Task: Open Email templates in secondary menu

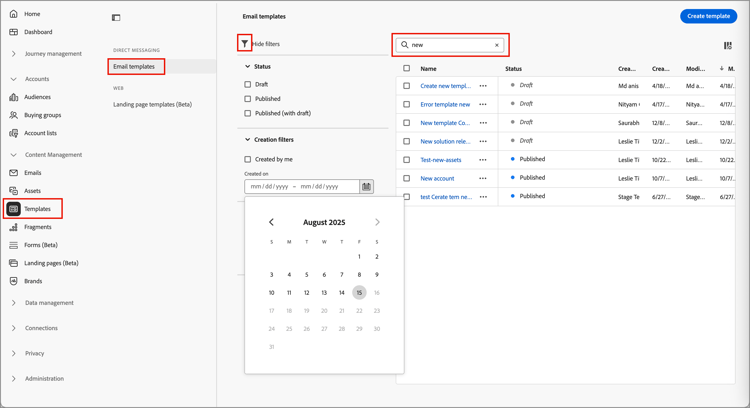Action: [134, 66]
